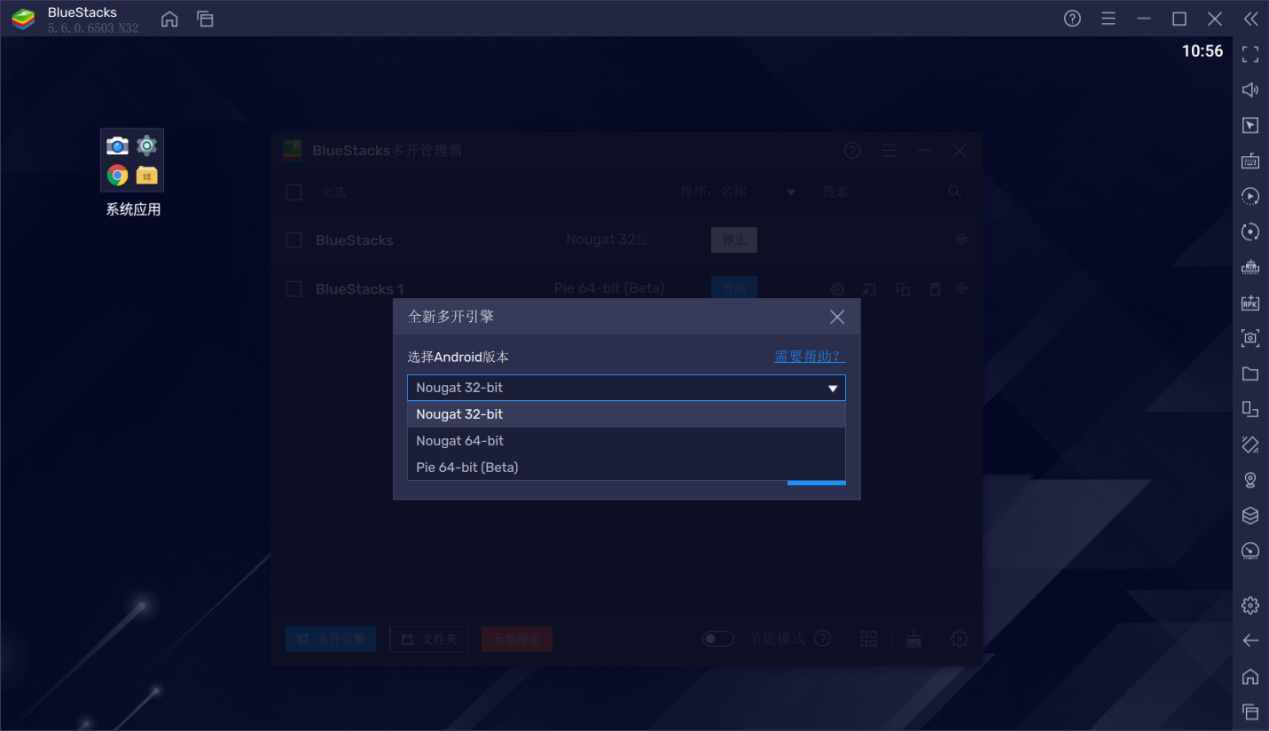Enter fullscreen mode from the sidebar
1269x731 pixels.
tap(1250, 53)
